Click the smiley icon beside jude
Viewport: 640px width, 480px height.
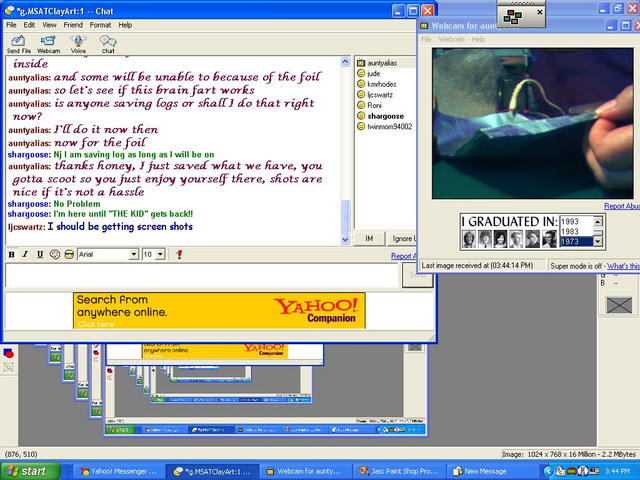361,73
